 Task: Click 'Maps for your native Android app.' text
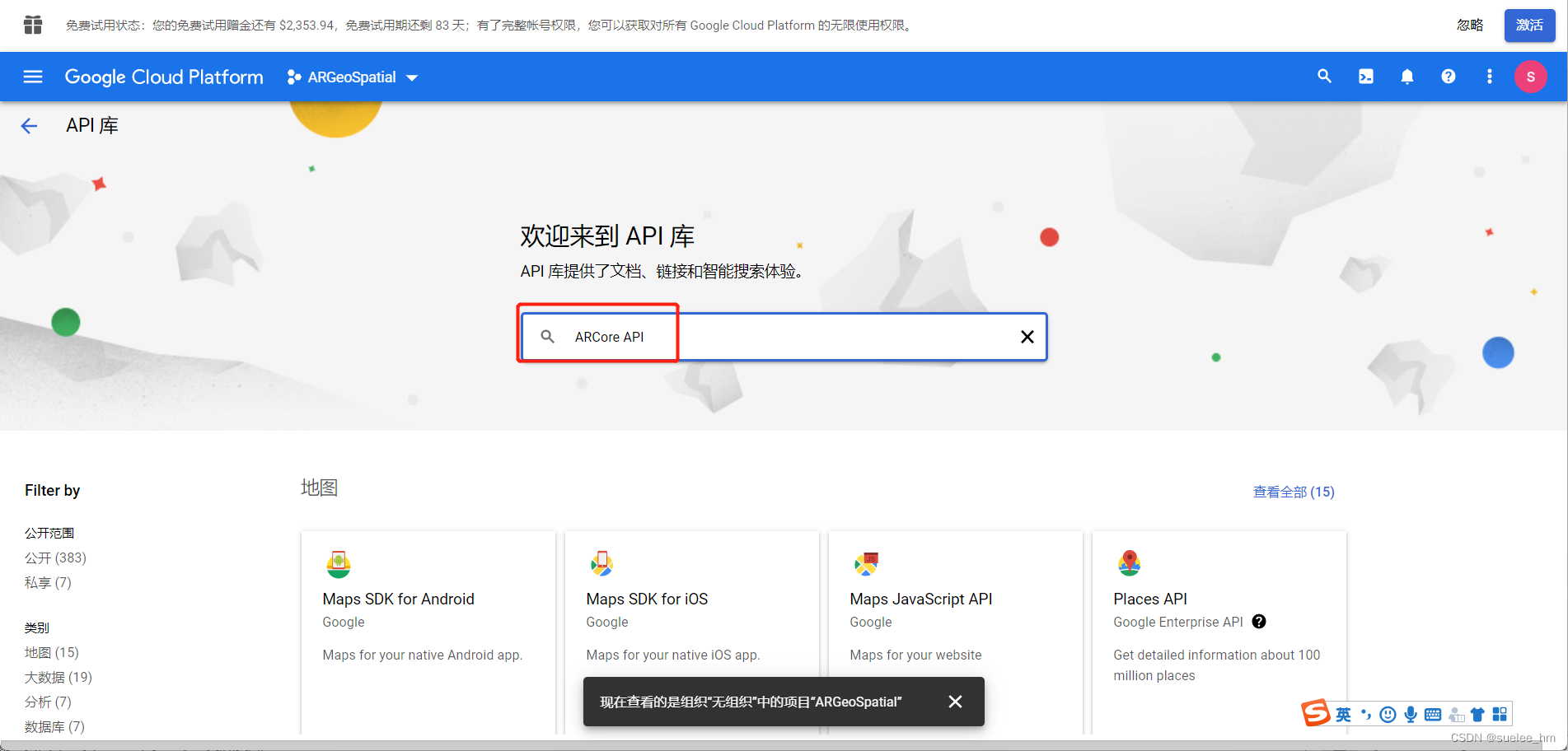[x=422, y=655]
